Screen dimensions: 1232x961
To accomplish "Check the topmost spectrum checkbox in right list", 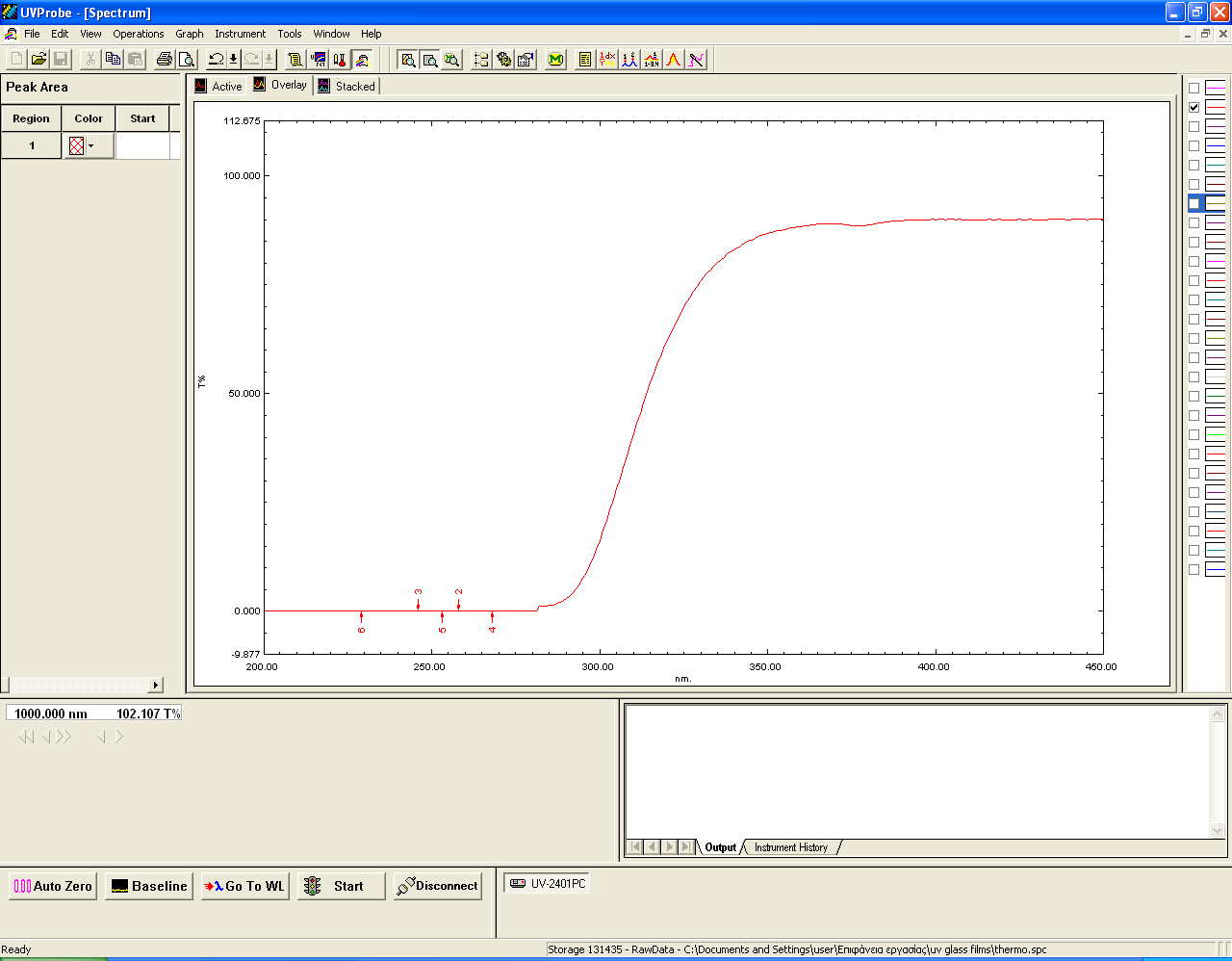I will click(x=1193, y=88).
